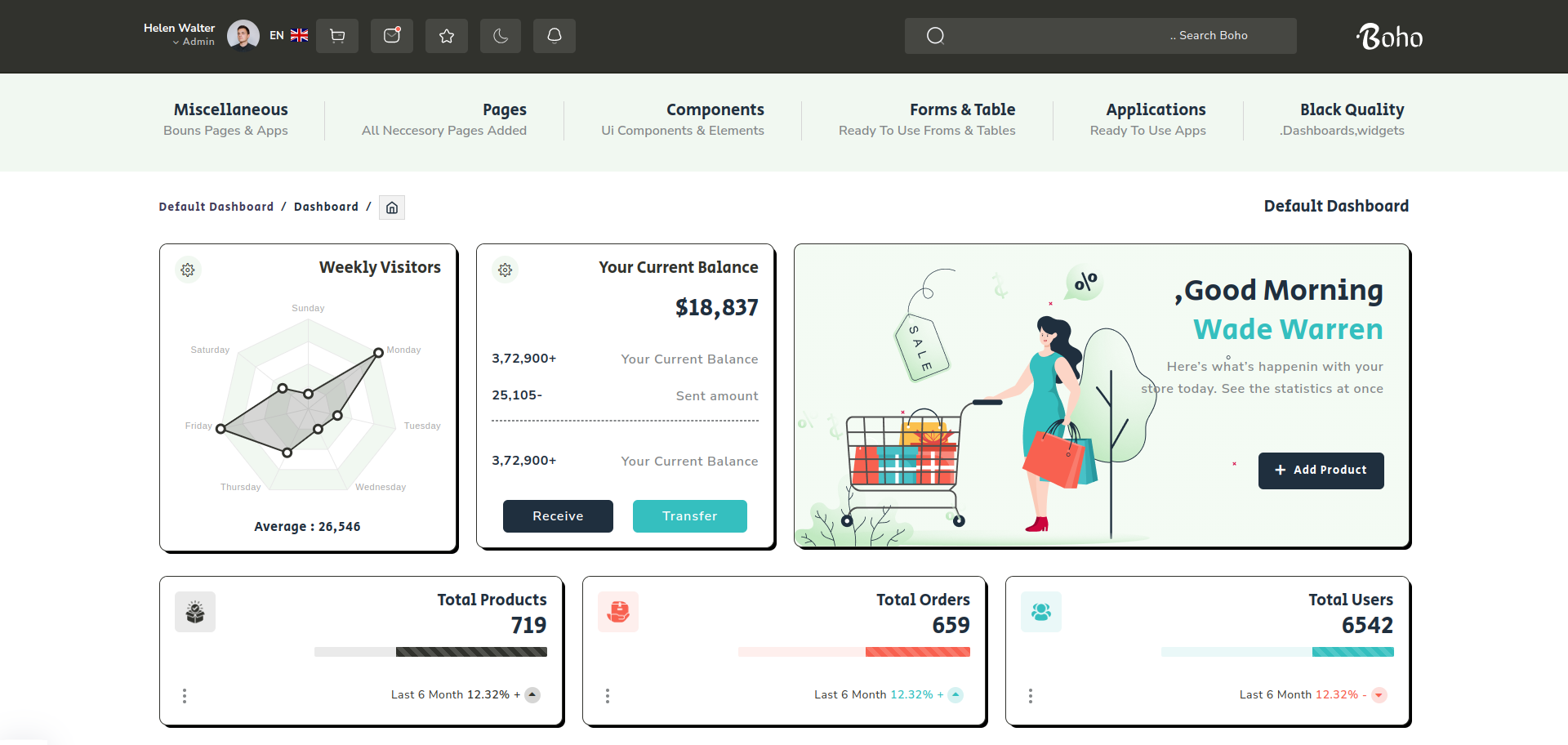Open Total Users three-dot options menu
The width and height of the screenshot is (1568, 745).
pyautogui.click(x=1031, y=695)
